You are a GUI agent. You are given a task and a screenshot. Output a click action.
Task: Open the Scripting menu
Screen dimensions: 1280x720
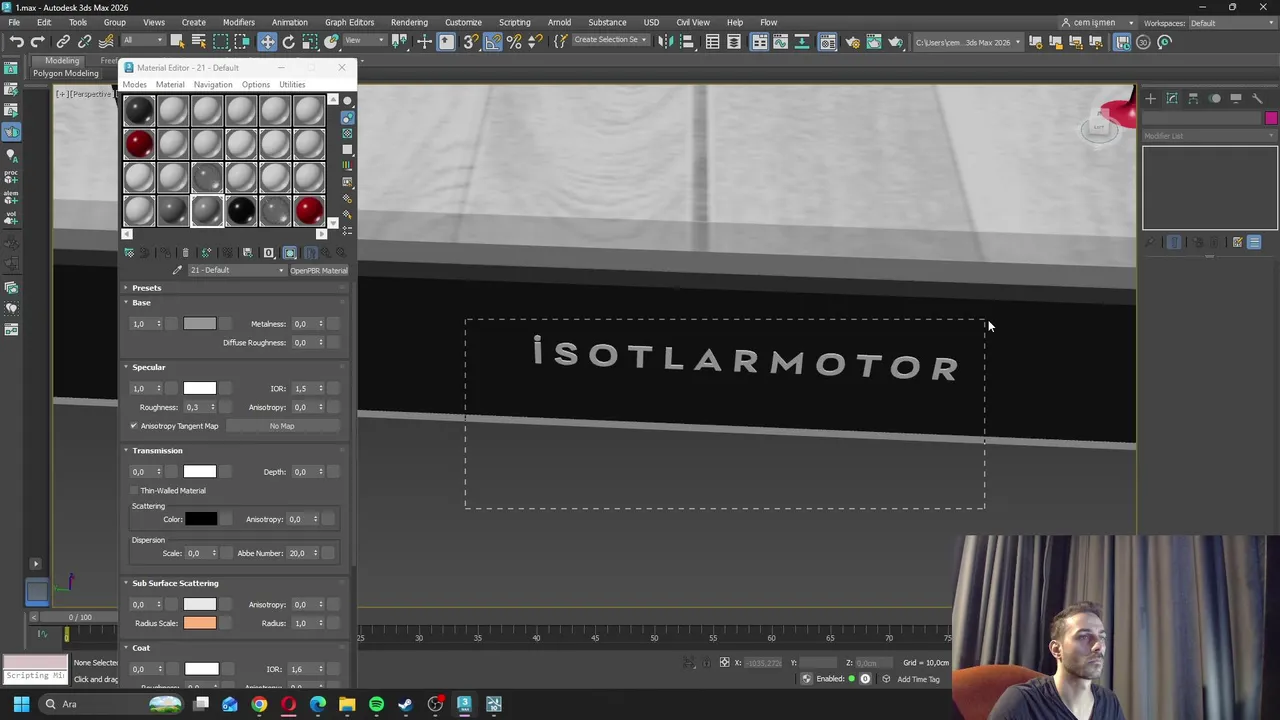514,22
